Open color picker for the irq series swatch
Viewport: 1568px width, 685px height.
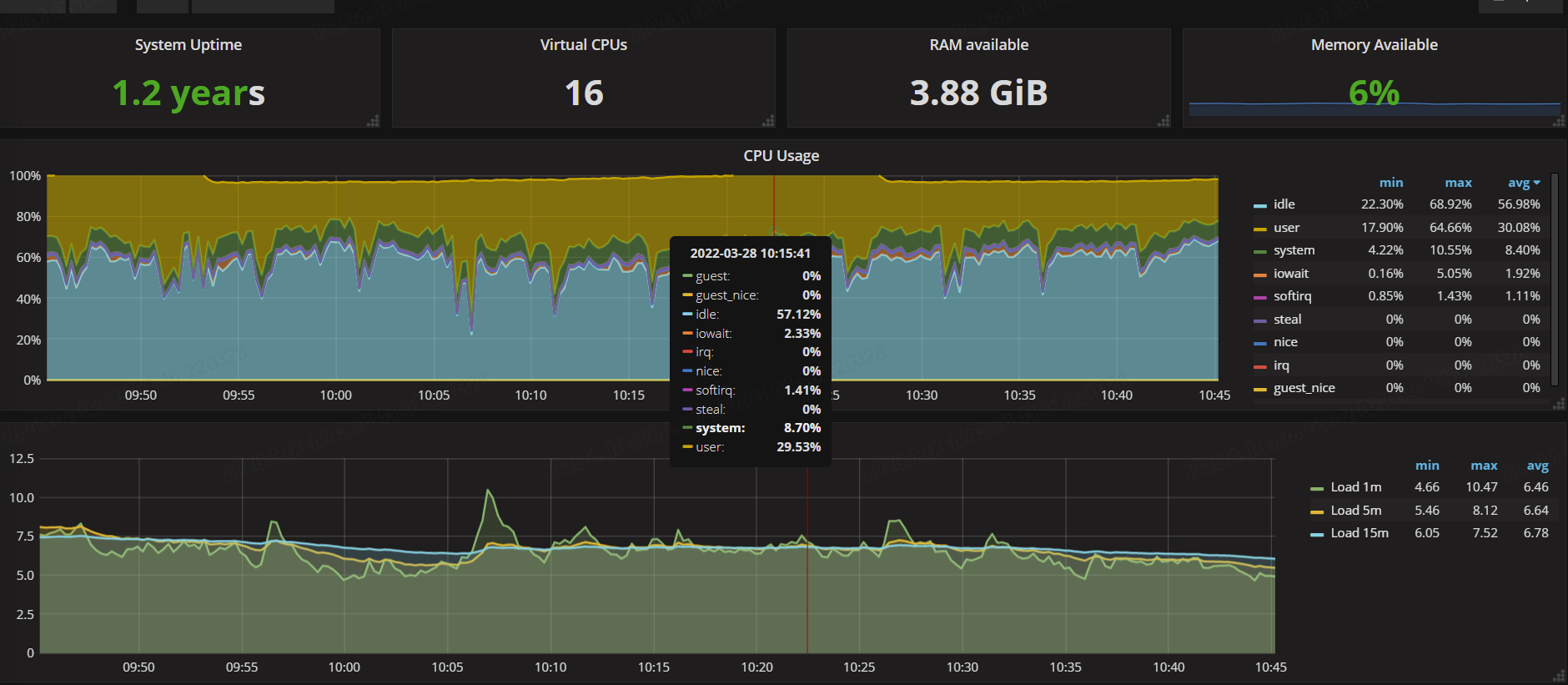1260,366
